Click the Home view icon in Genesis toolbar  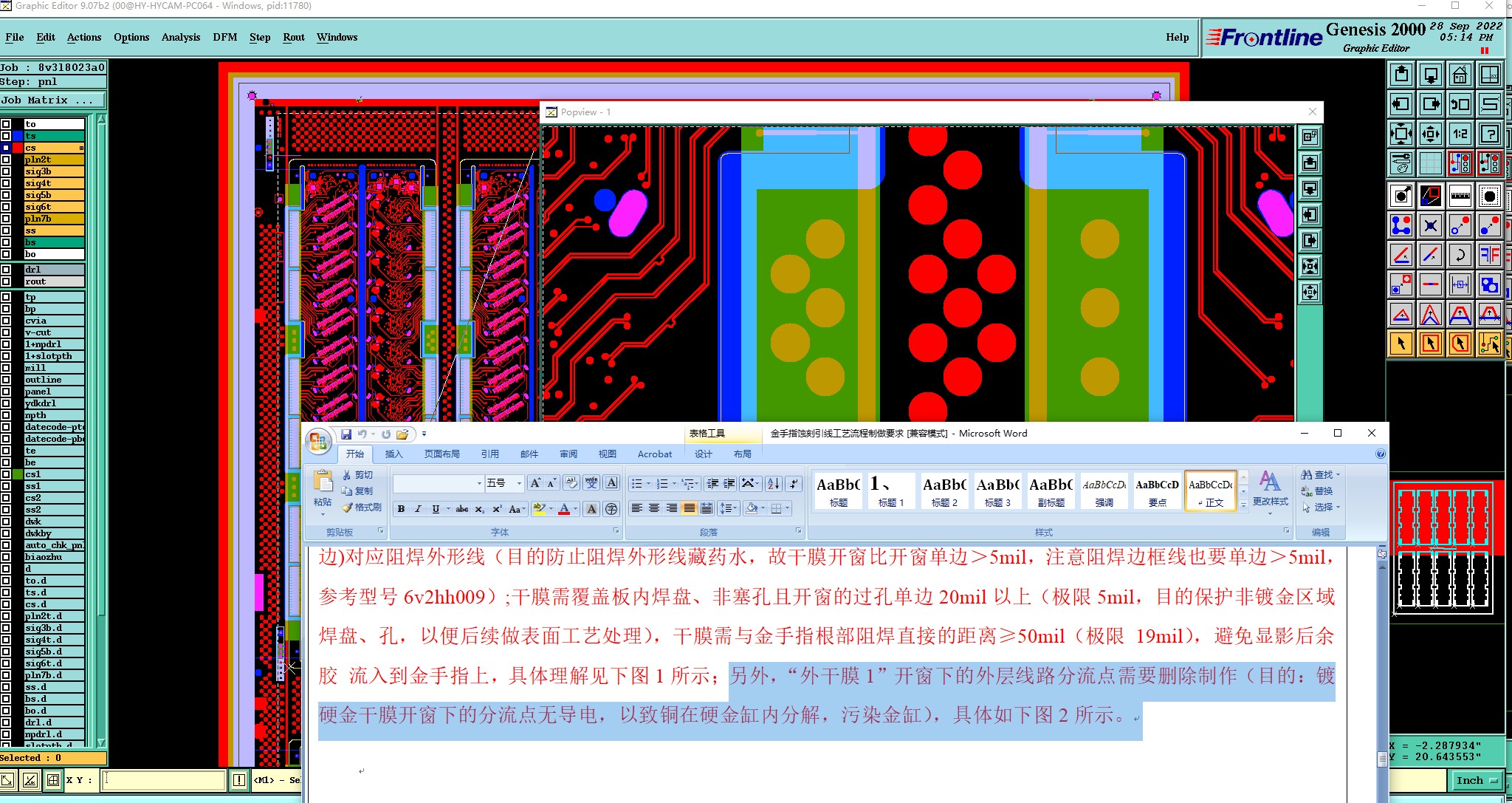pyautogui.click(x=1460, y=75)
